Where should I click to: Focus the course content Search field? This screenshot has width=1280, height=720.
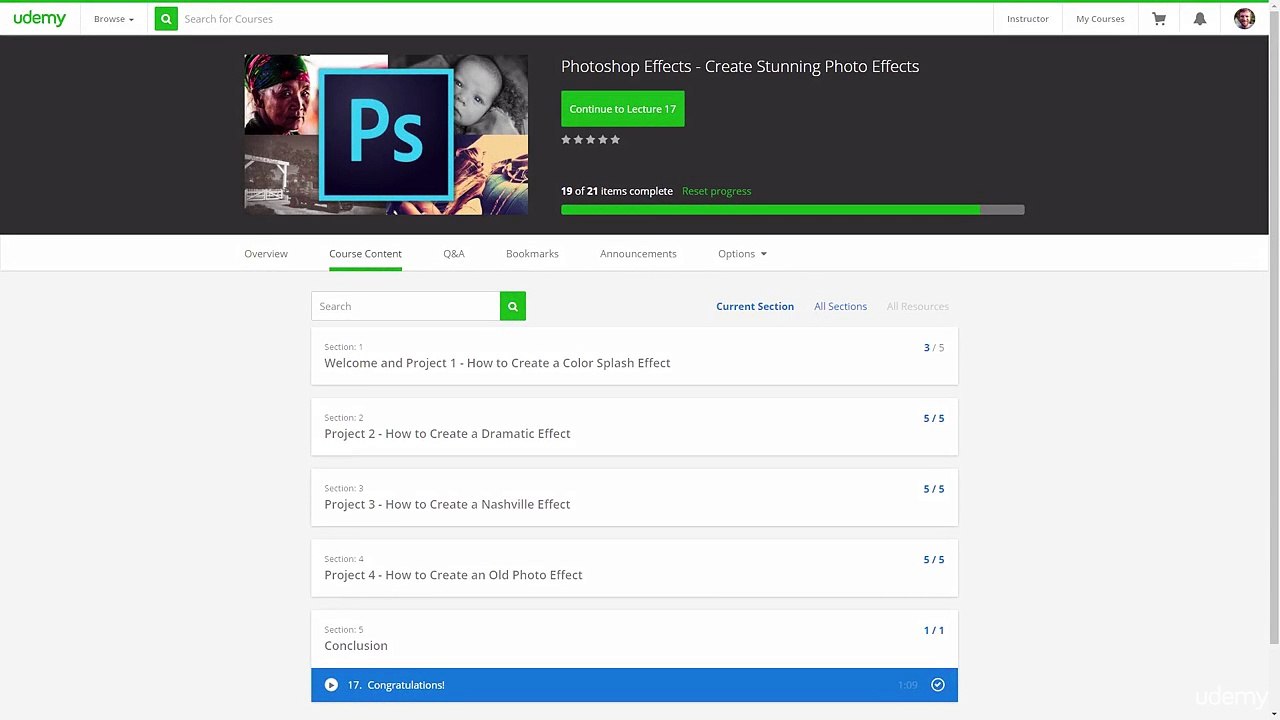point(406,306)
